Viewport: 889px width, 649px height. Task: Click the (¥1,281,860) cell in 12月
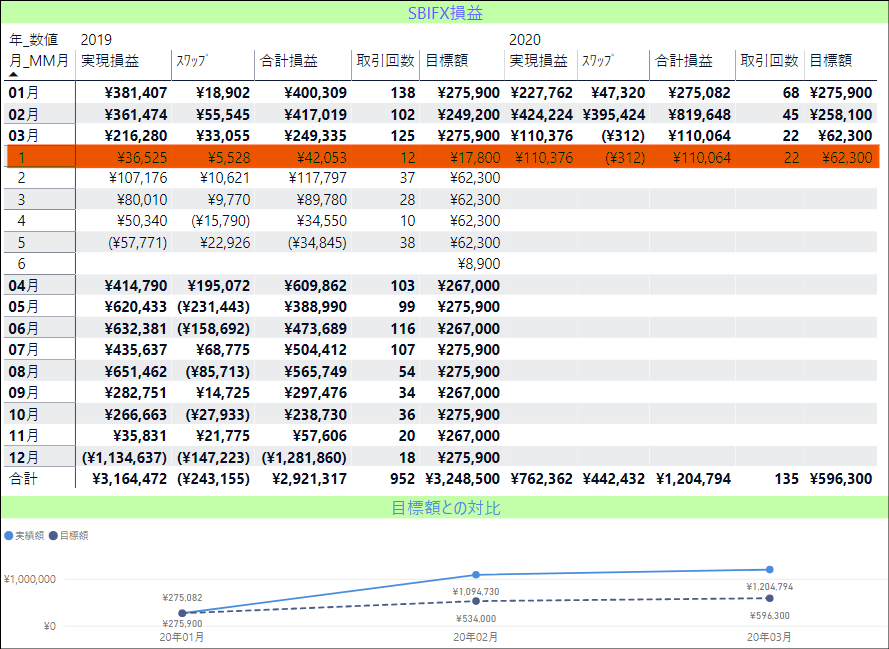304,457
